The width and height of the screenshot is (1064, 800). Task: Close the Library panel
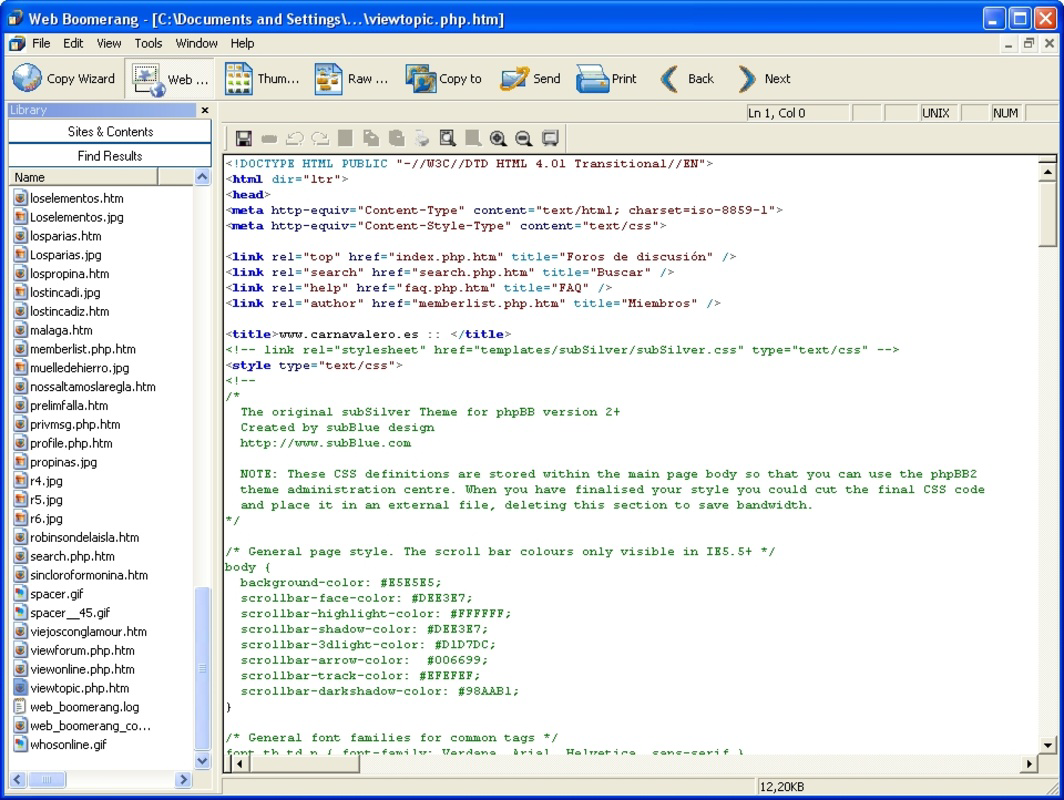pos(205,110)
